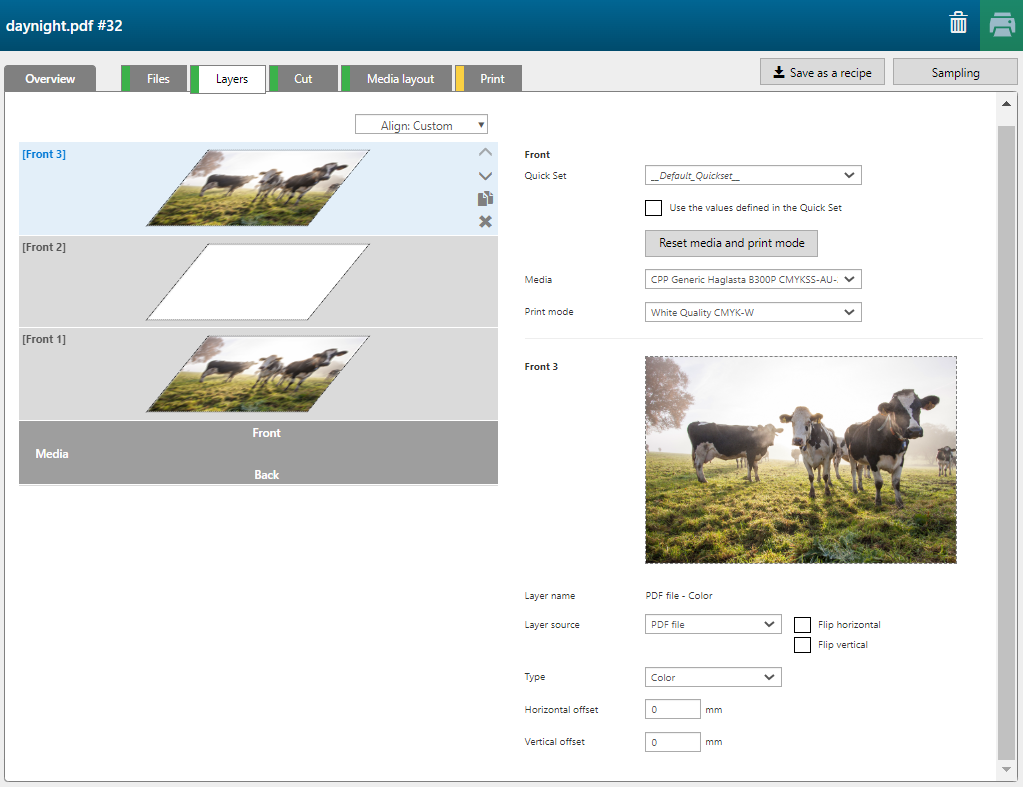Click the Horizontal offset input field
The image size is (1023, 787).
click(673, 710)
